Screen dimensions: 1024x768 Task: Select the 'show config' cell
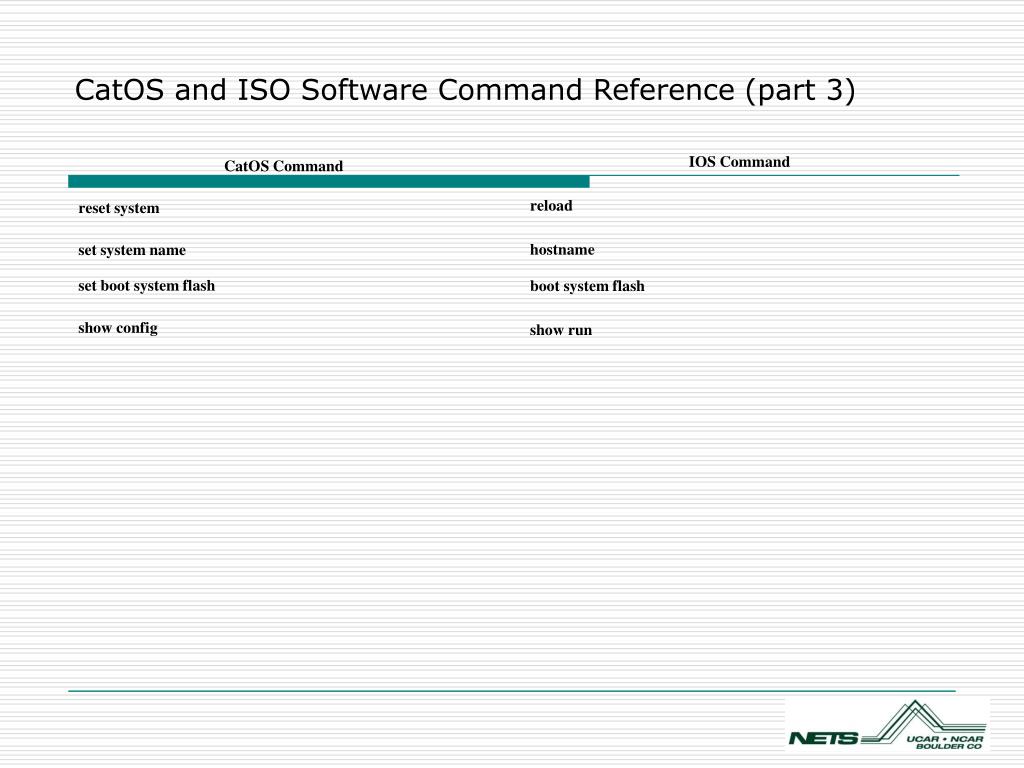click(118, 328)
